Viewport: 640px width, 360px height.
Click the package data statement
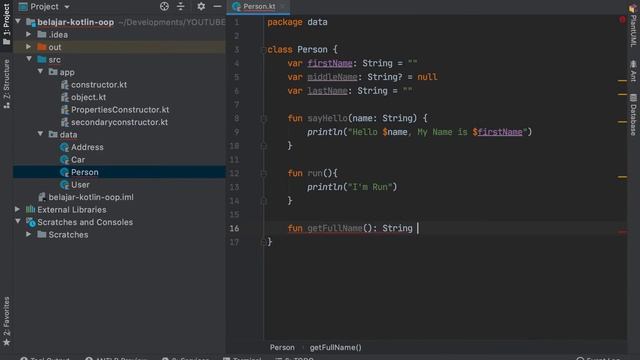tap(297, 22)
